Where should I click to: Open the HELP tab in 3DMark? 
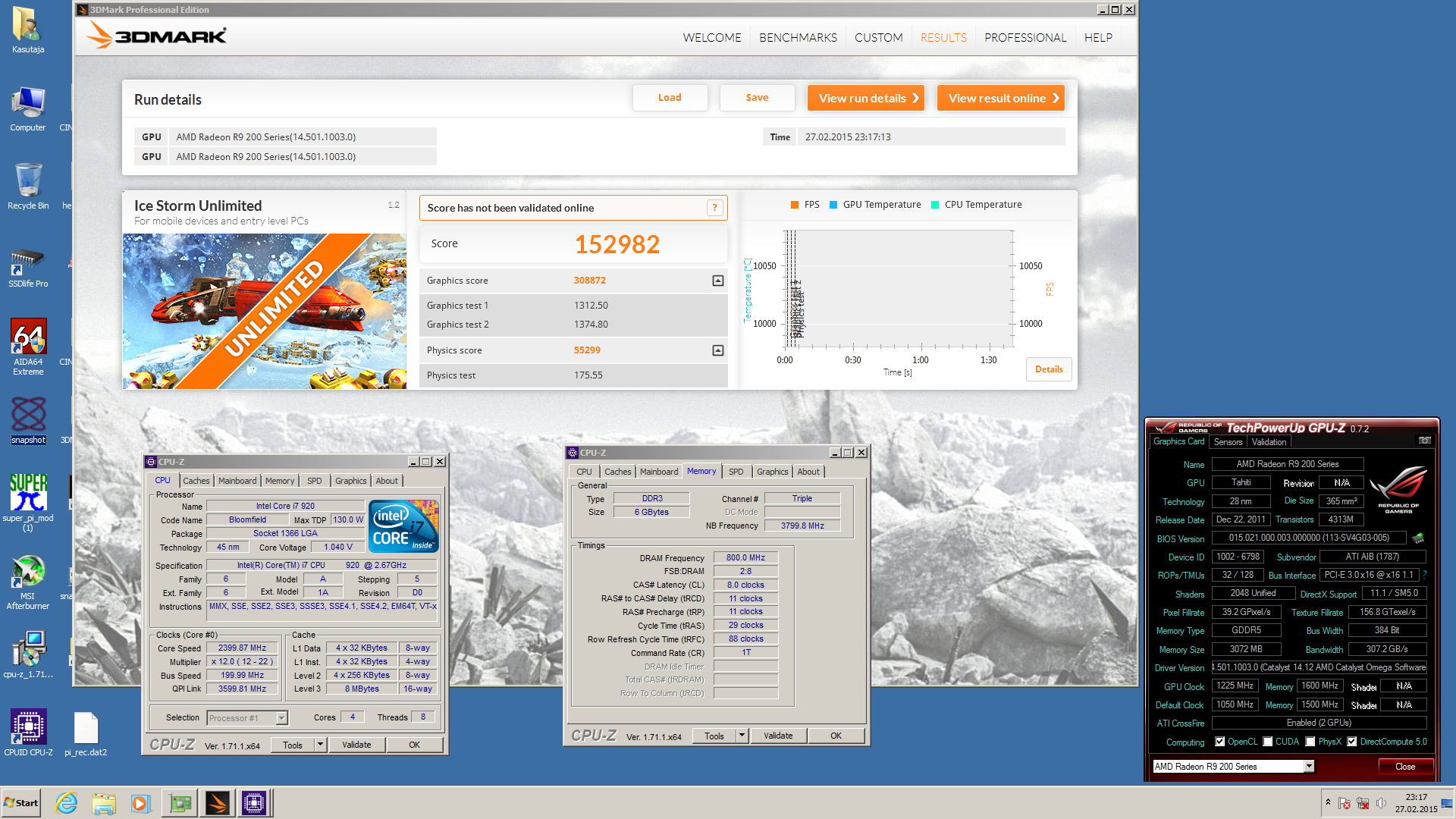(x=1098, y=37)
